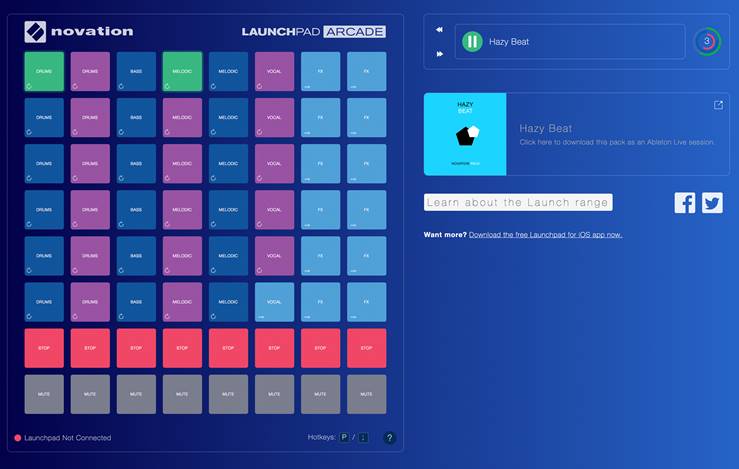Click the Launchpad Arcade title logo

click(x=313, y=32)
